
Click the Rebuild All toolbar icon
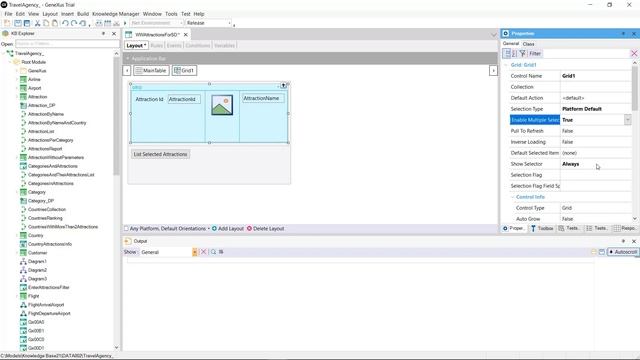[108, 23]
